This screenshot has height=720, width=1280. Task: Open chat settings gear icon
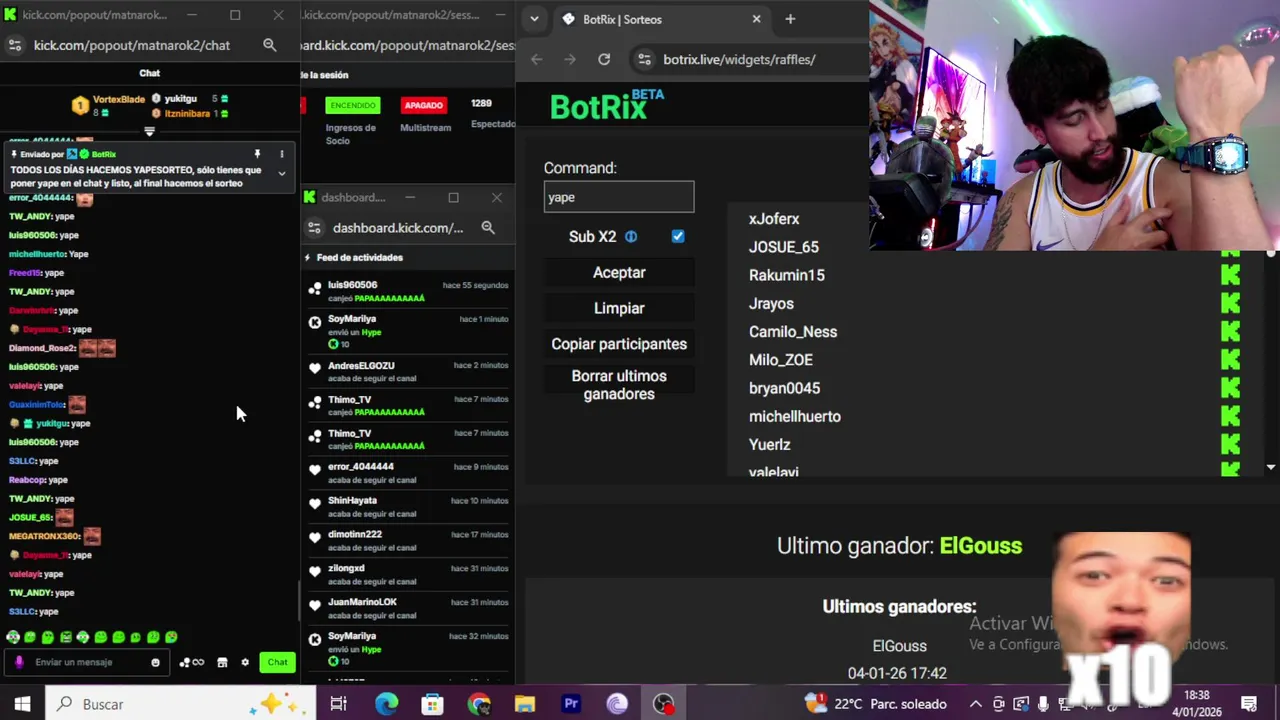(x=245, y=662)
